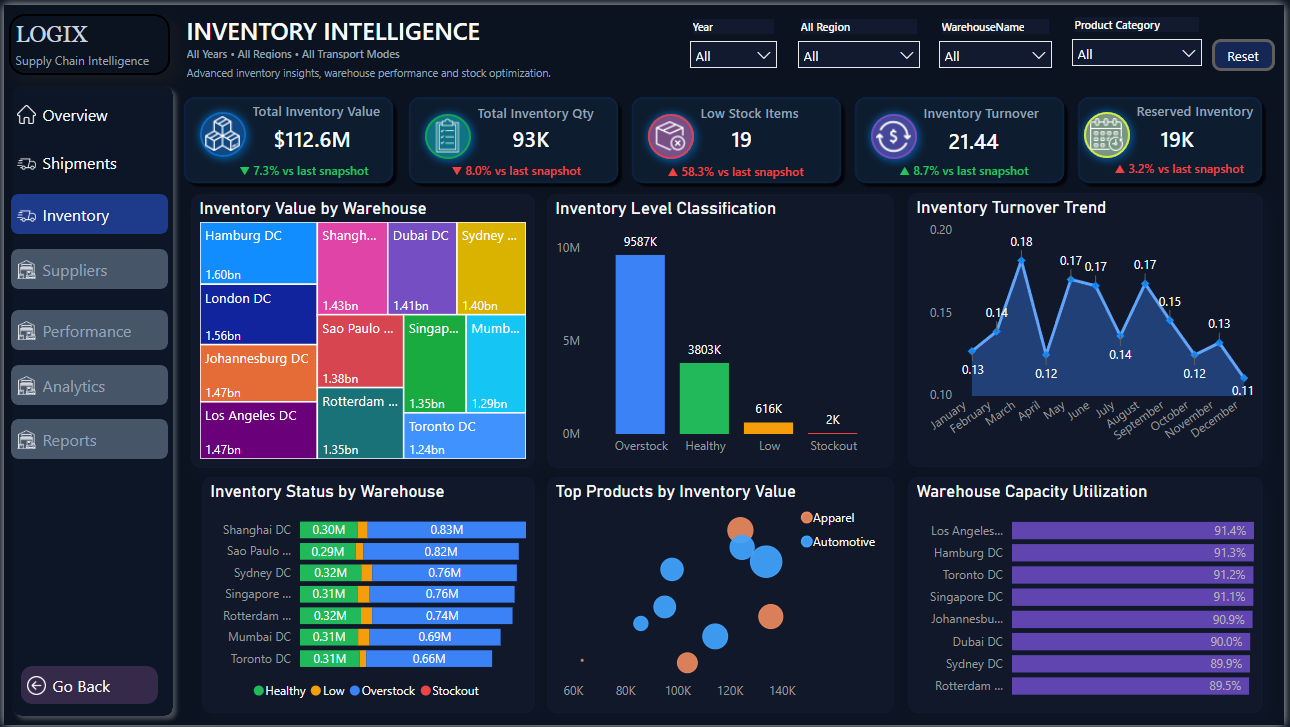Select the Overstock bar in classification chart
Viewport: 1290px width, 727px height.
click(x=640, y=344)
